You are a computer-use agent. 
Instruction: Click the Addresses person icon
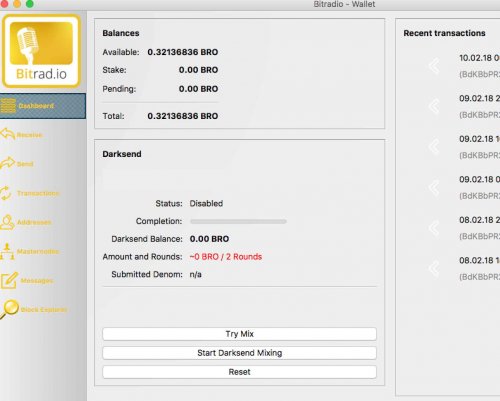(x=7, y=222)
